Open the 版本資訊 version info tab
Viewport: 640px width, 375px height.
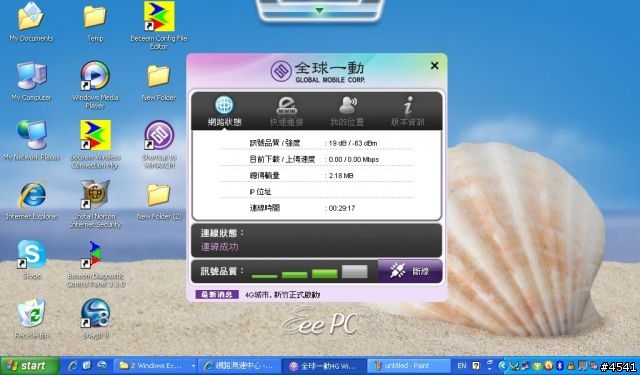click(408, 111)
